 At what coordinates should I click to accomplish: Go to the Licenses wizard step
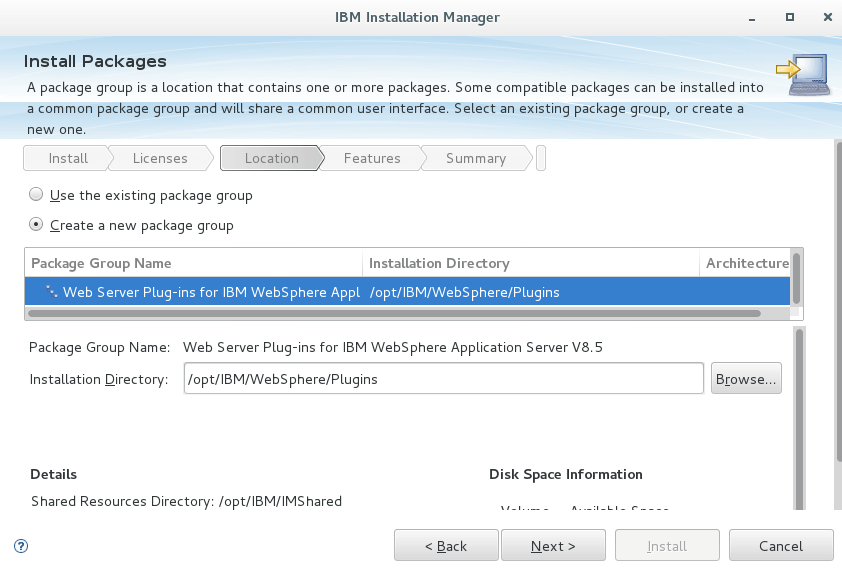160,158
